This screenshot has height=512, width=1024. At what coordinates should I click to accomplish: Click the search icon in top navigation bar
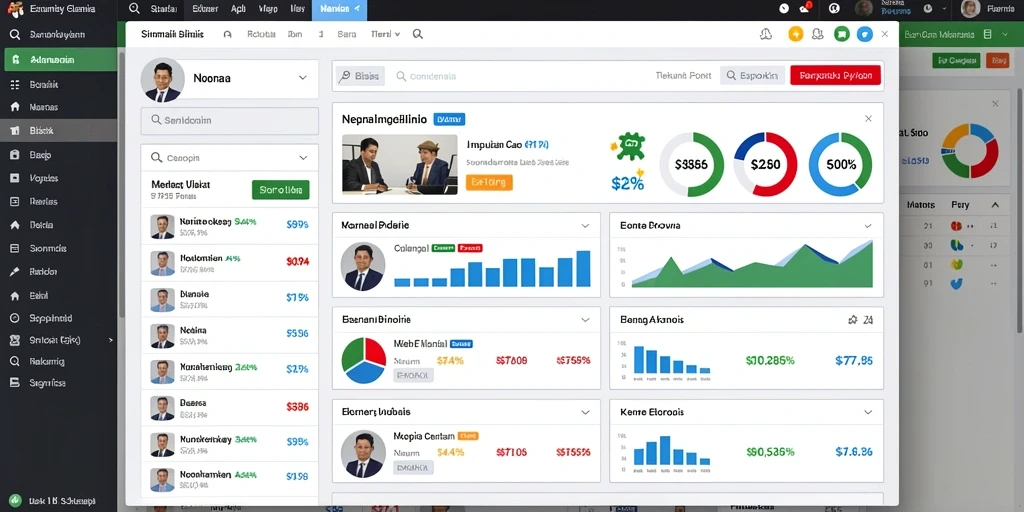[x=135, y=8]
